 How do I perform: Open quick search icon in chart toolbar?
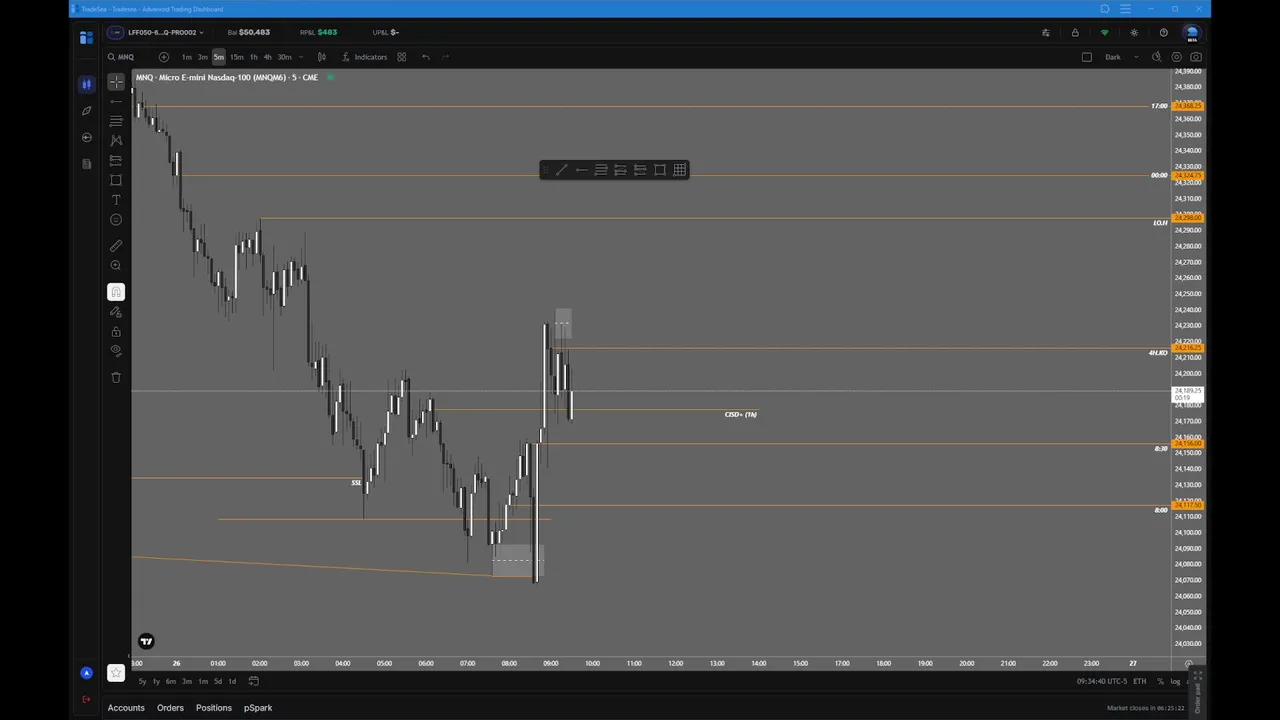click(1157, 57)
